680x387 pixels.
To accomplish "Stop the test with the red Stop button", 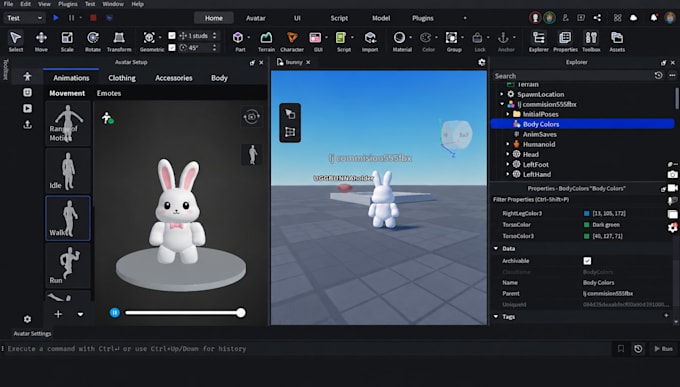I will pos(93,18).
